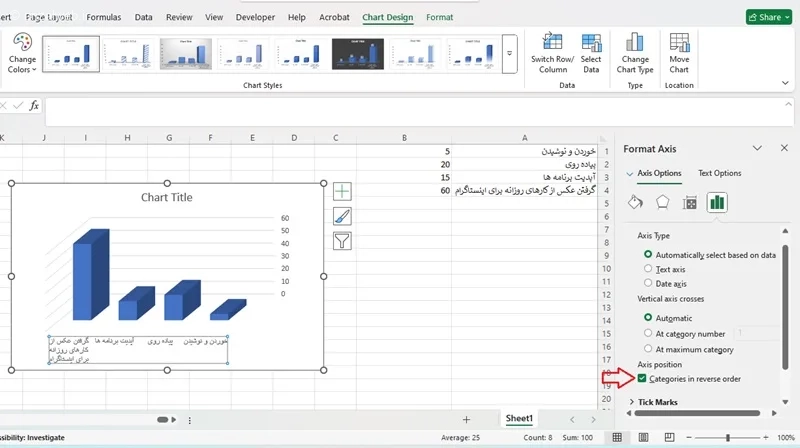Open Chart Styles paintbrush button
This screenshot has width=800, height=448.
tap(342, 216)
